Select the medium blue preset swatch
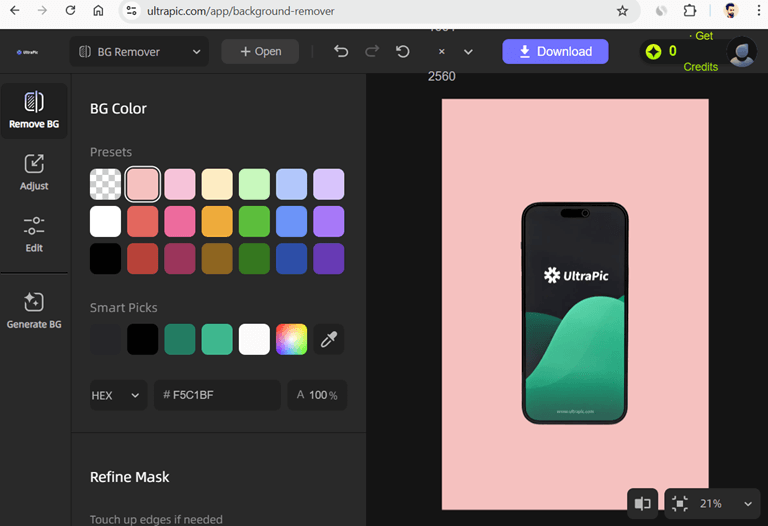The image size is (768, 526). pyautogui.click(x=291, y=221)
